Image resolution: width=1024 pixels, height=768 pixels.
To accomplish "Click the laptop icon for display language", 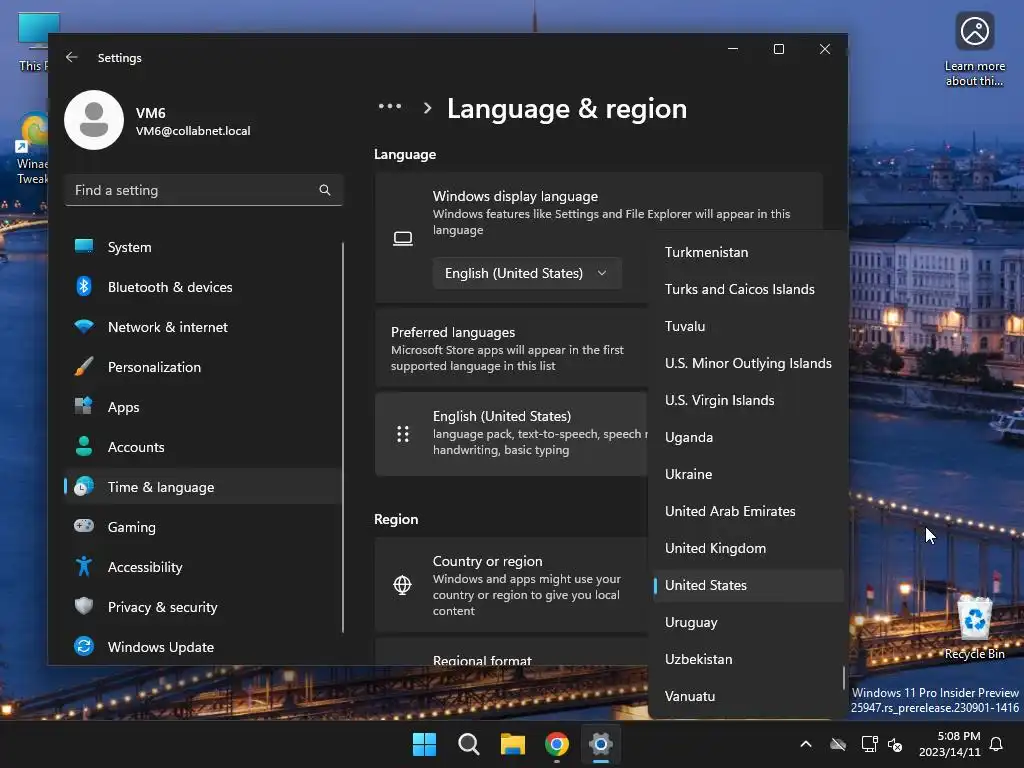I will [x=403, y=238].
